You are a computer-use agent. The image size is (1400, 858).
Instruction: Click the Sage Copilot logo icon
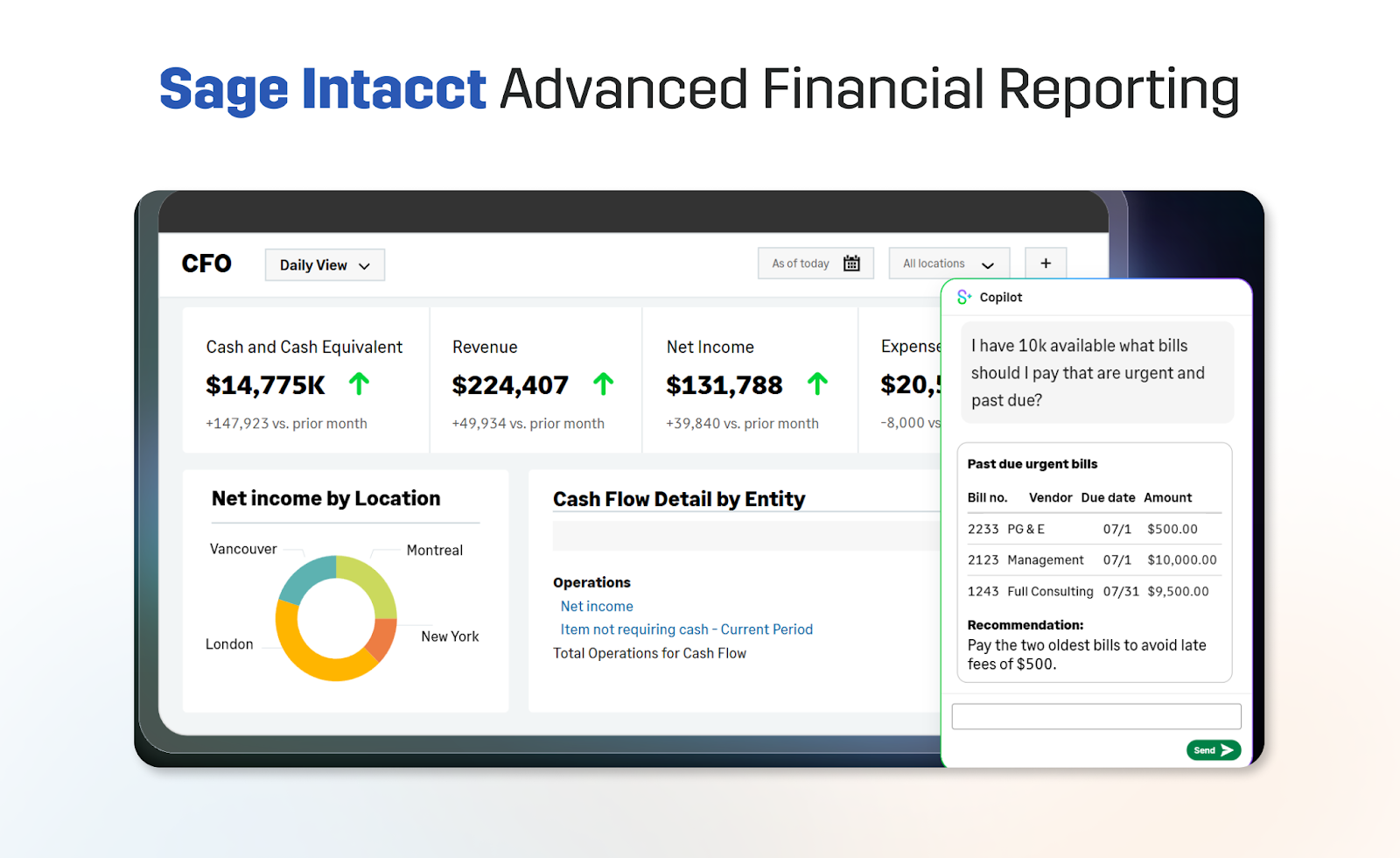964,297
